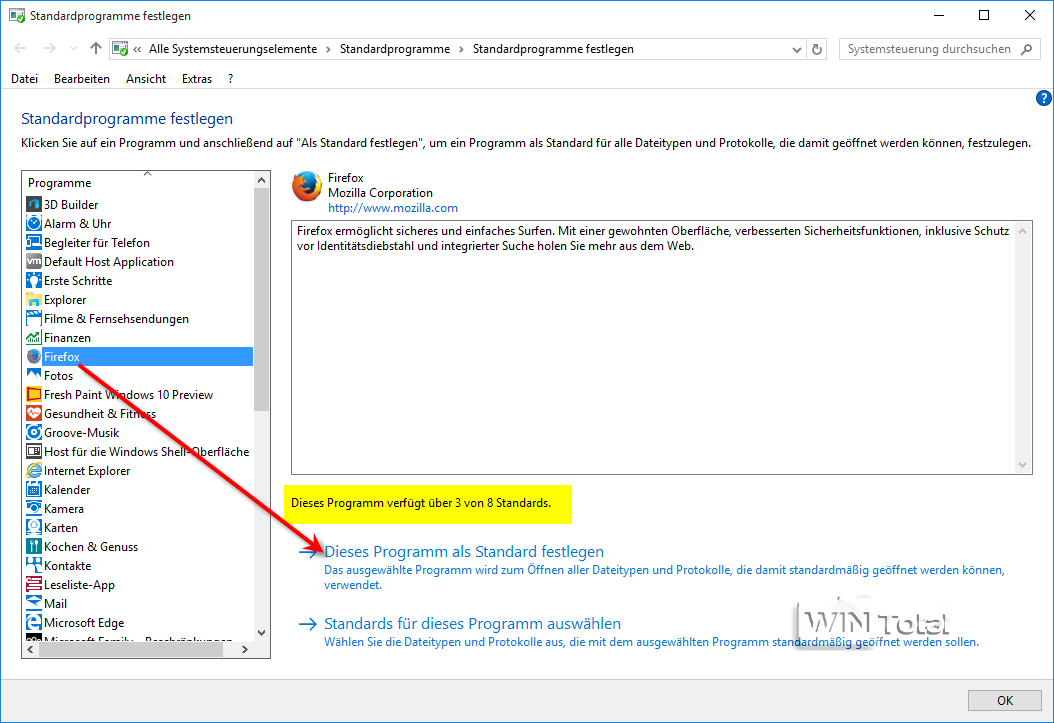The width and height of the screenshot is (1054, 723).
Task: Click the 3D Builder program icon
Action: 34,204
